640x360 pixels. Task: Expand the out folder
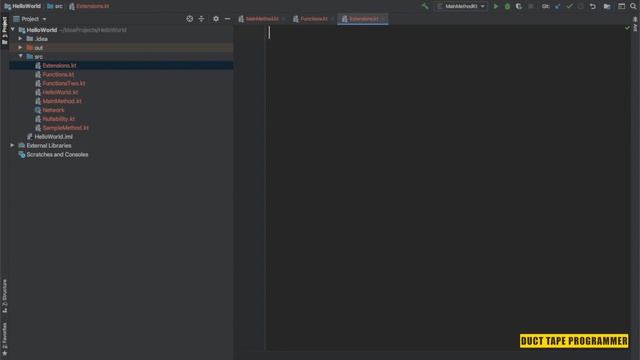(20, 48)
